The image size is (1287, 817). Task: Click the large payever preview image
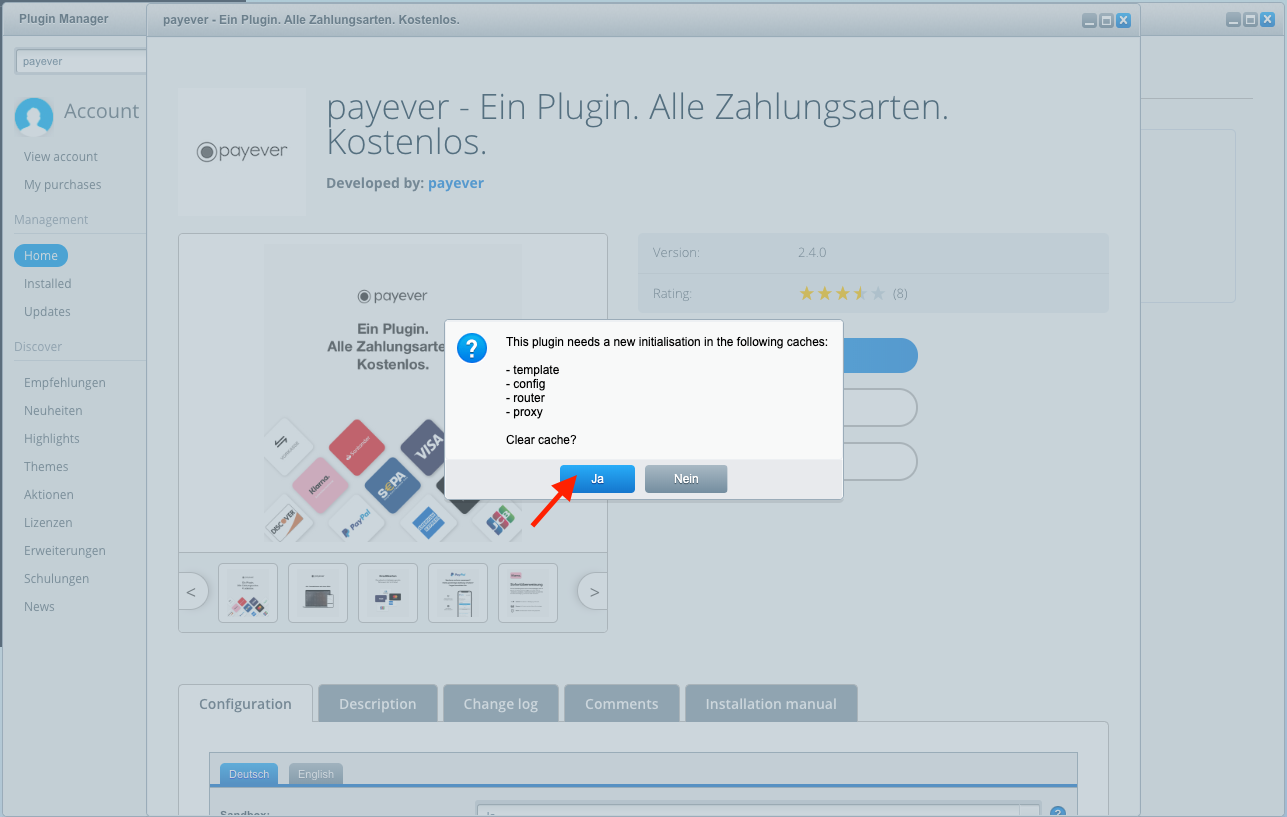coord(393,393)
